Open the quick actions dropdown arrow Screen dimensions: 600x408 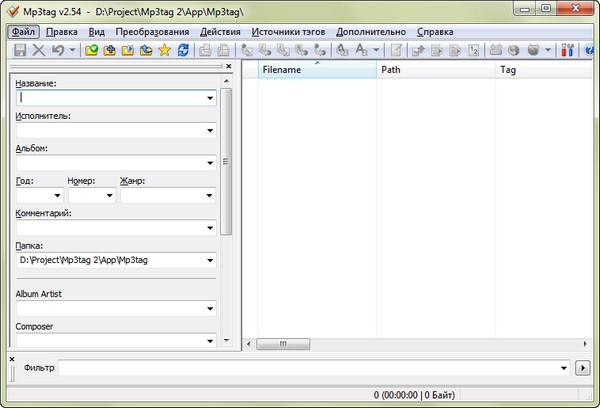pyautogui.click(x=376, y=50)
